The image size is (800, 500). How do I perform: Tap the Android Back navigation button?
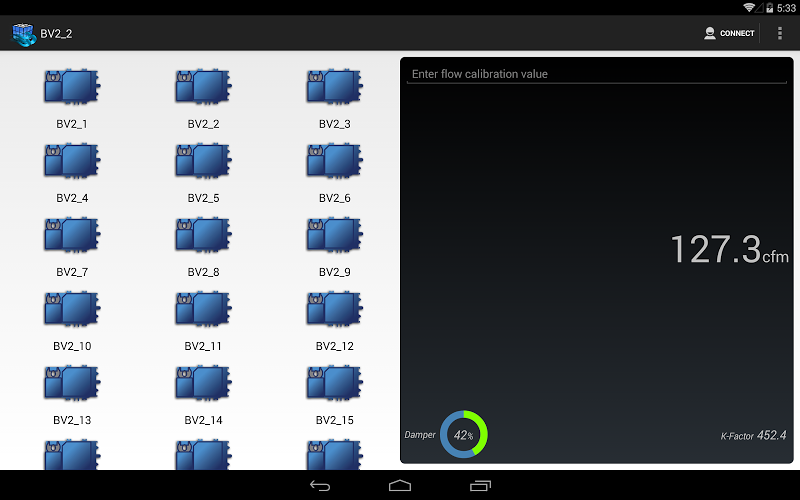pos(320,486)
